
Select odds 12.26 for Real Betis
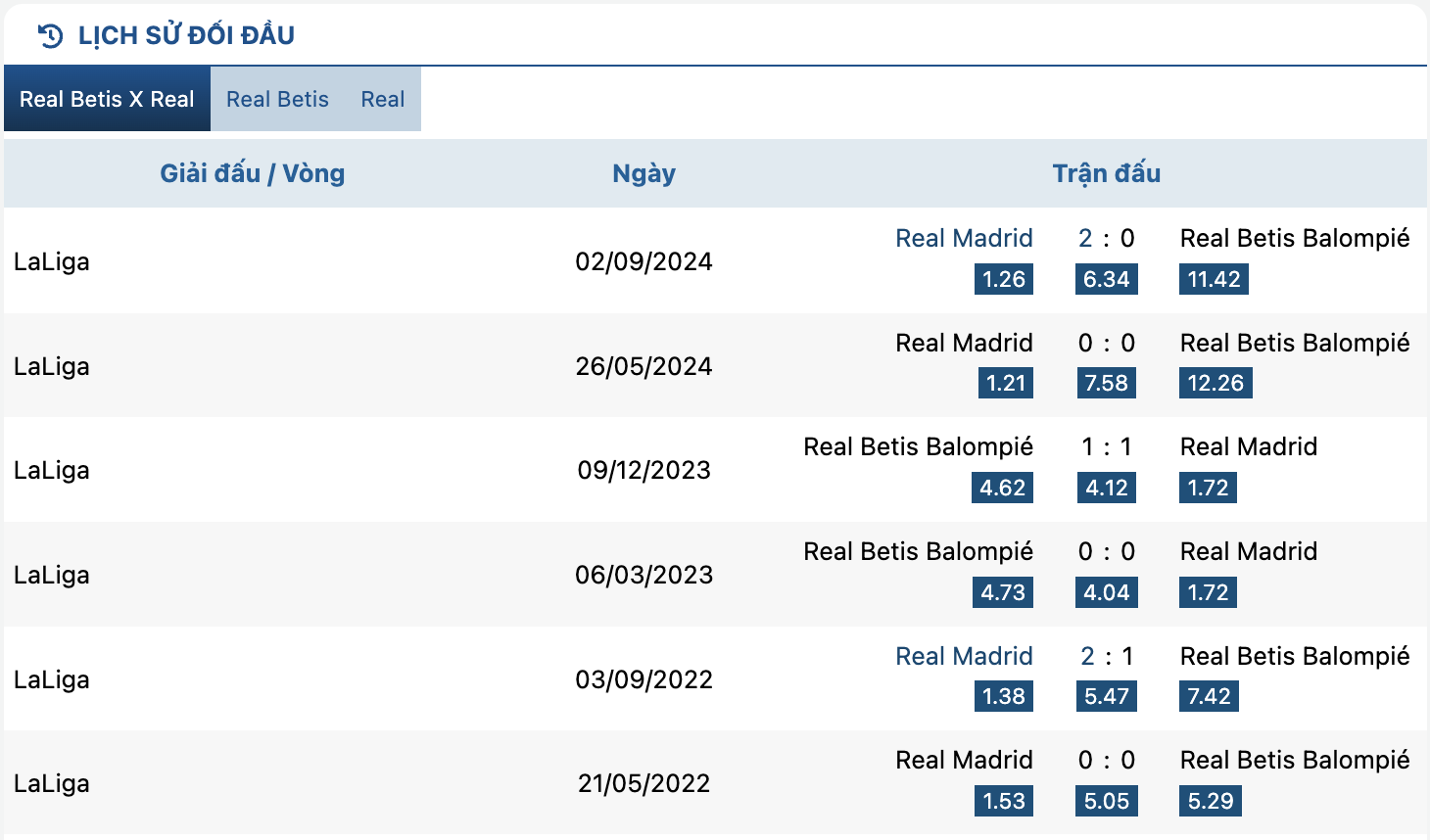1215,383
